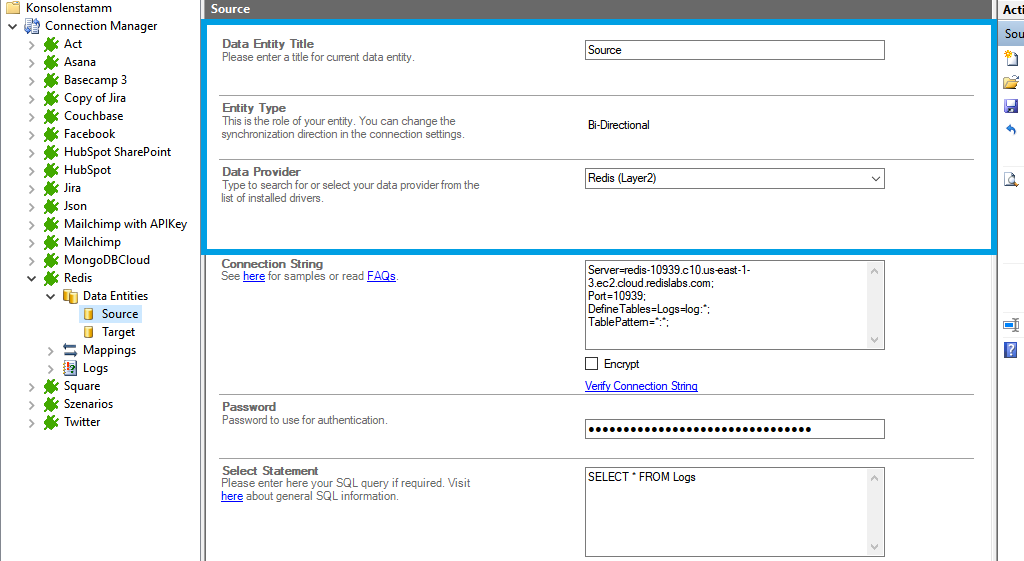Expand the Mappings tree node

coord(51,350)
